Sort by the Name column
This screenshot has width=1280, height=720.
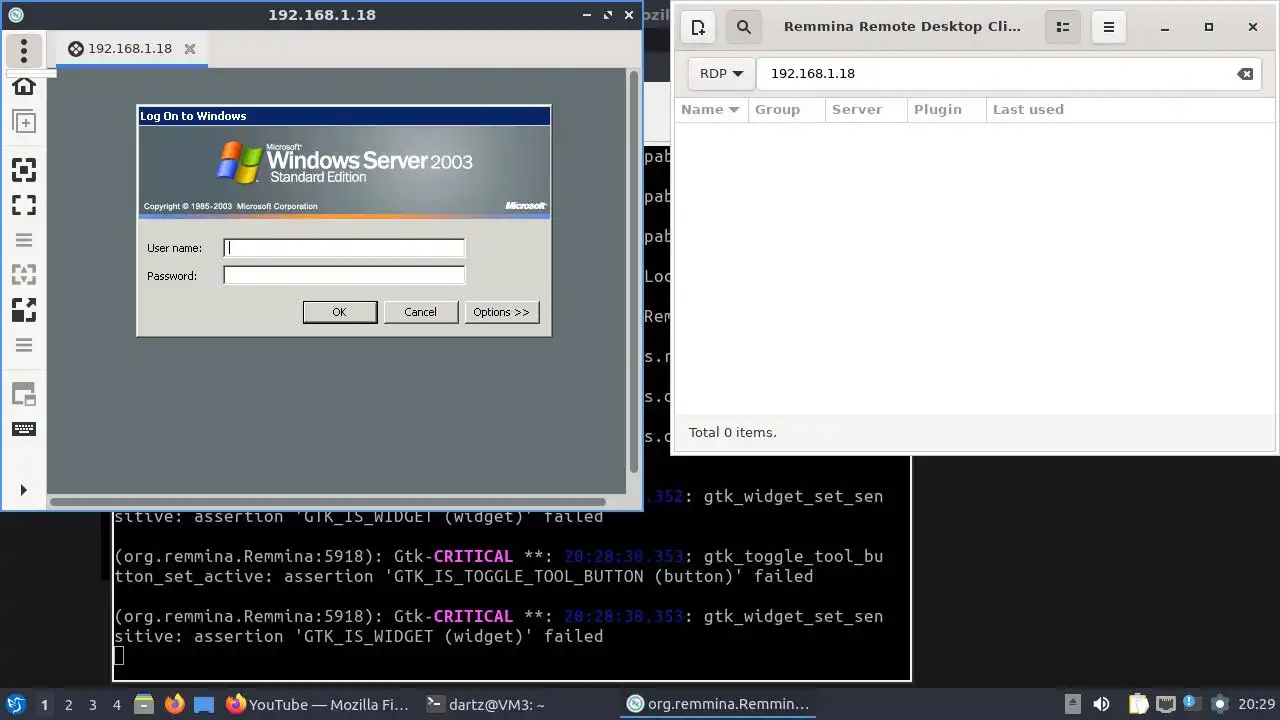(712, 110)
